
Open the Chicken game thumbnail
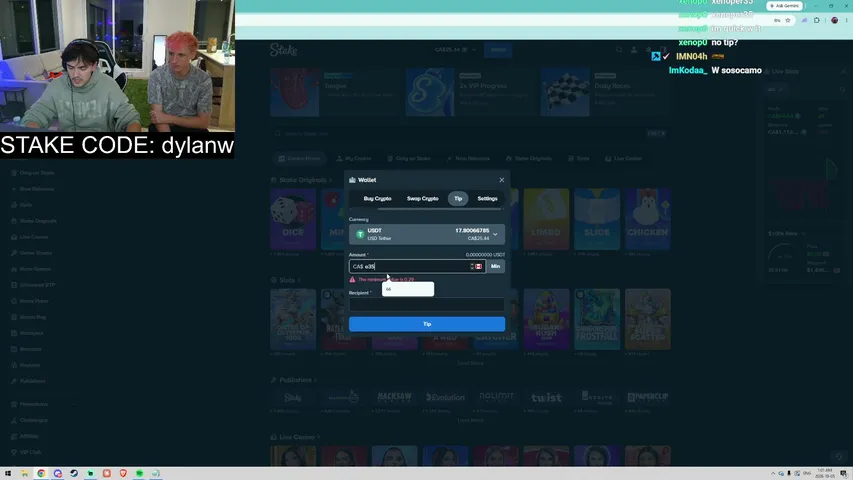(x=647, y=219)
